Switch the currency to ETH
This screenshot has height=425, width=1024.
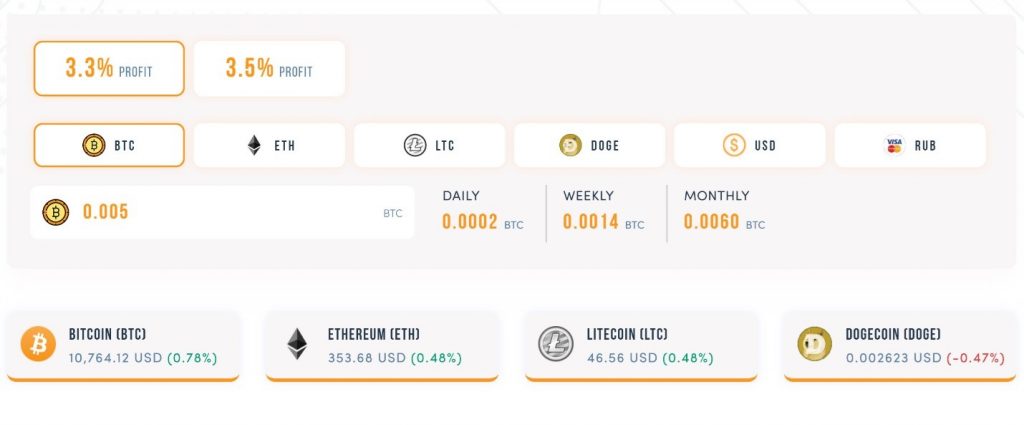coord(269,145)
